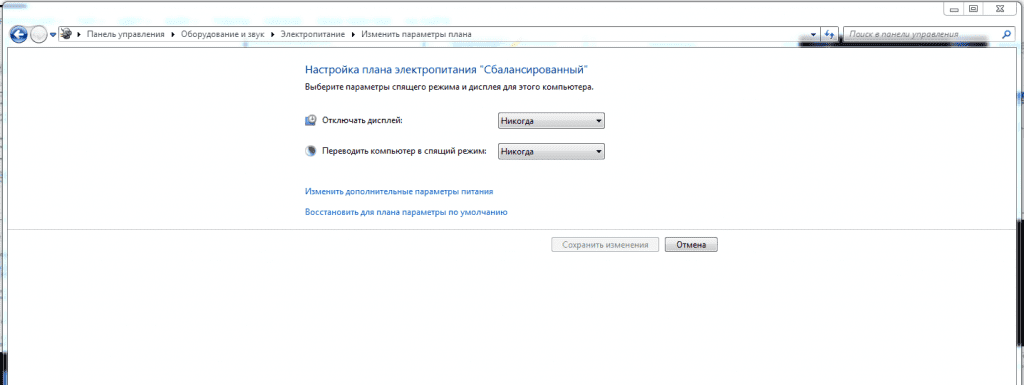Go back with the blue Back arrow
Screen dimensions: 1024x385
click(x=20, y=35)
